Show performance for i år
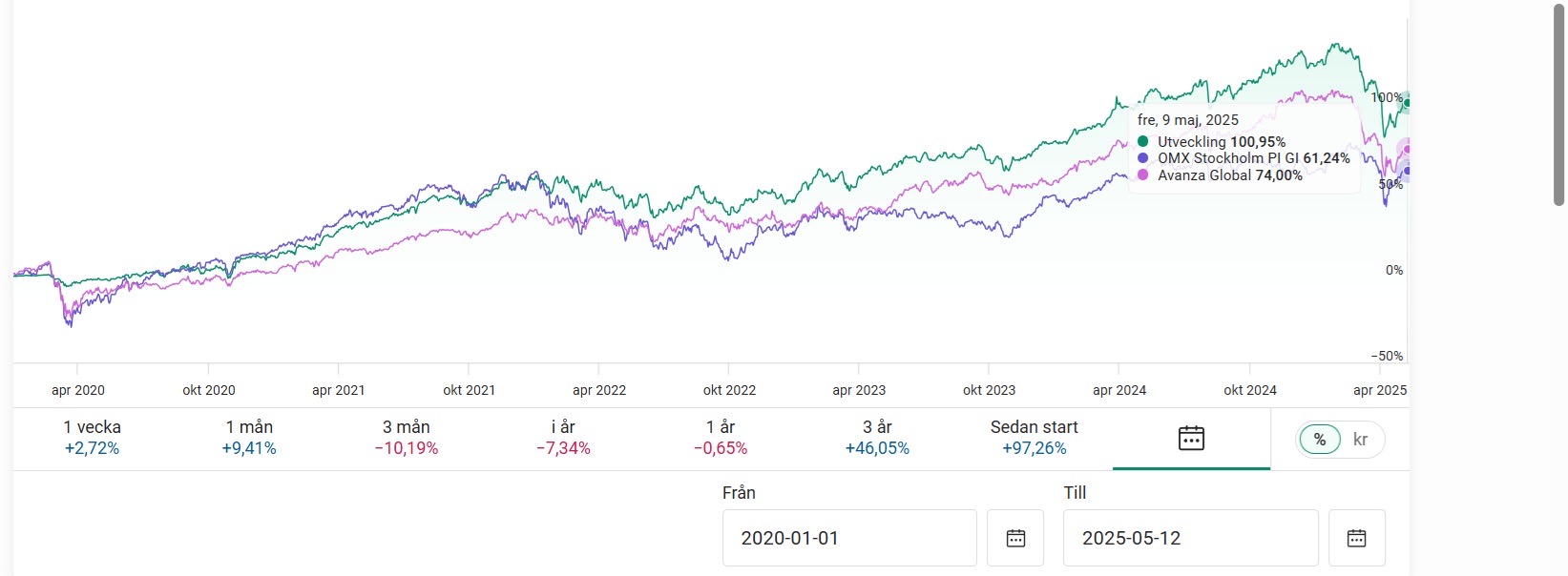The height and width of the screenshot is (576, 1568). (x=563, y=438)
